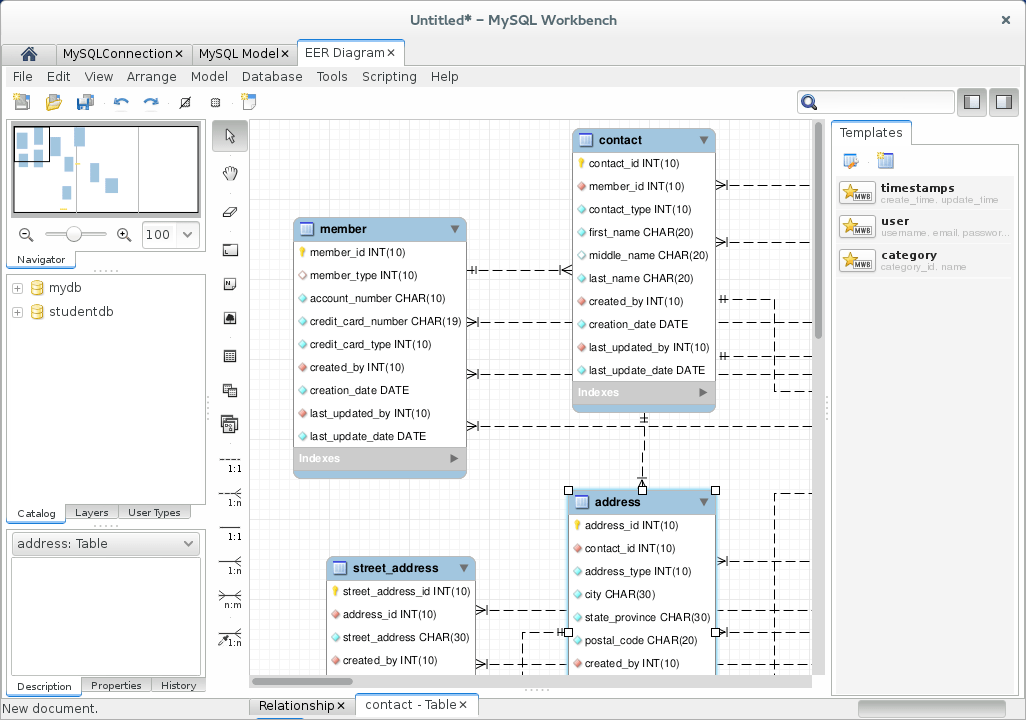Expand the Indexes section of member table
Image resolution: width=1026 pixels, height=720 pixels.
tap(452, 458)
